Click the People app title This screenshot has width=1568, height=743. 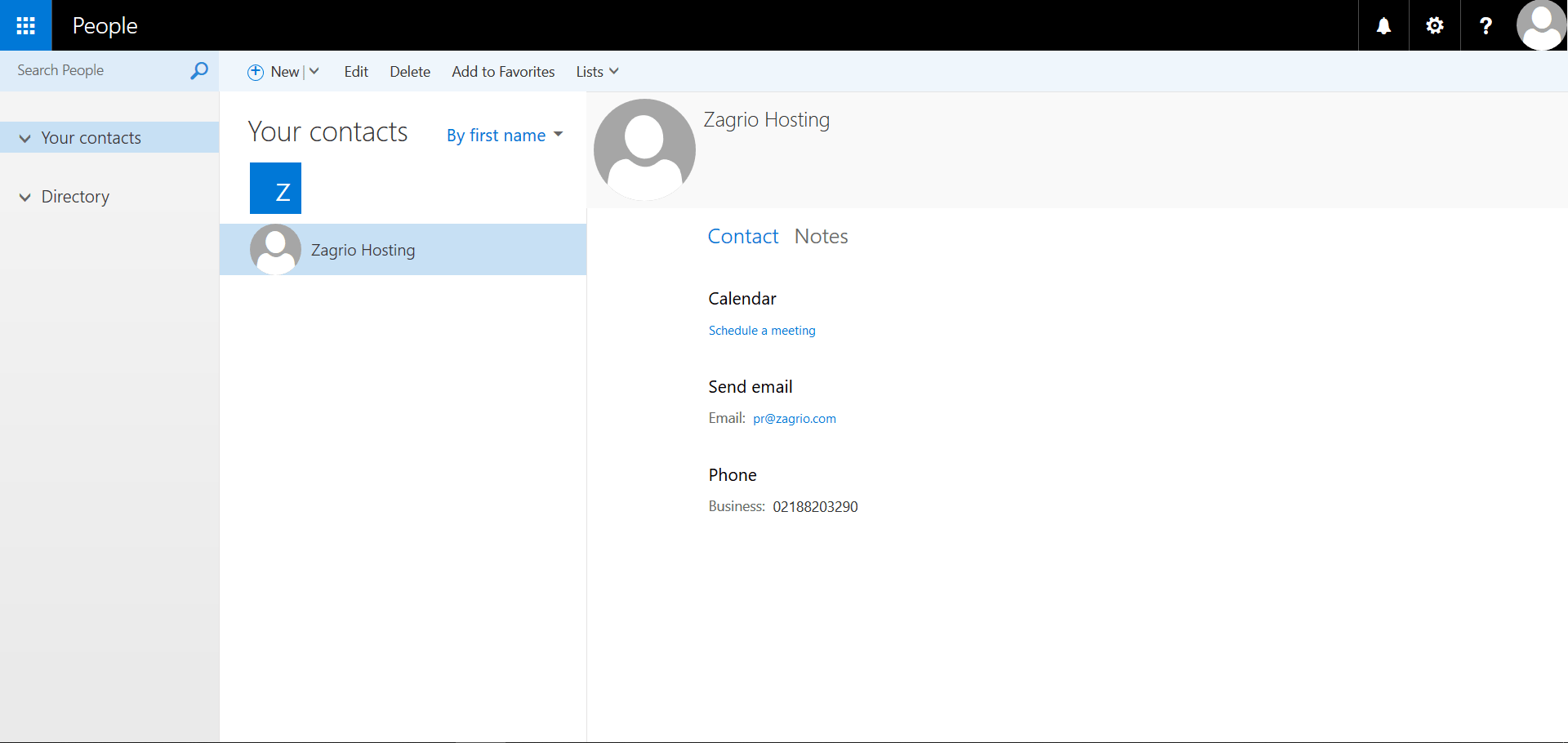105,26
